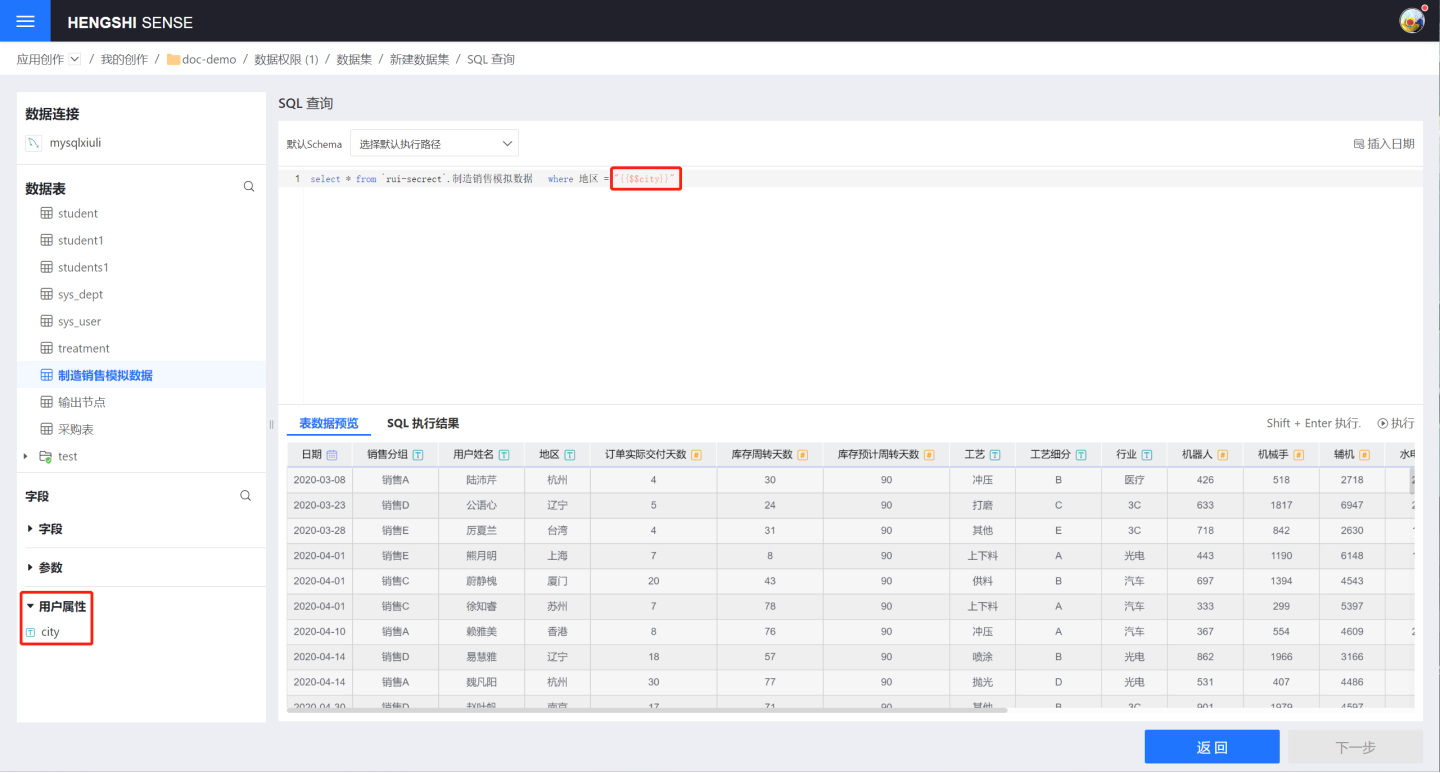This screenshot has height=773, width=1440.
Task: Expand the test folder tree node
Action: tap(26, 456)
